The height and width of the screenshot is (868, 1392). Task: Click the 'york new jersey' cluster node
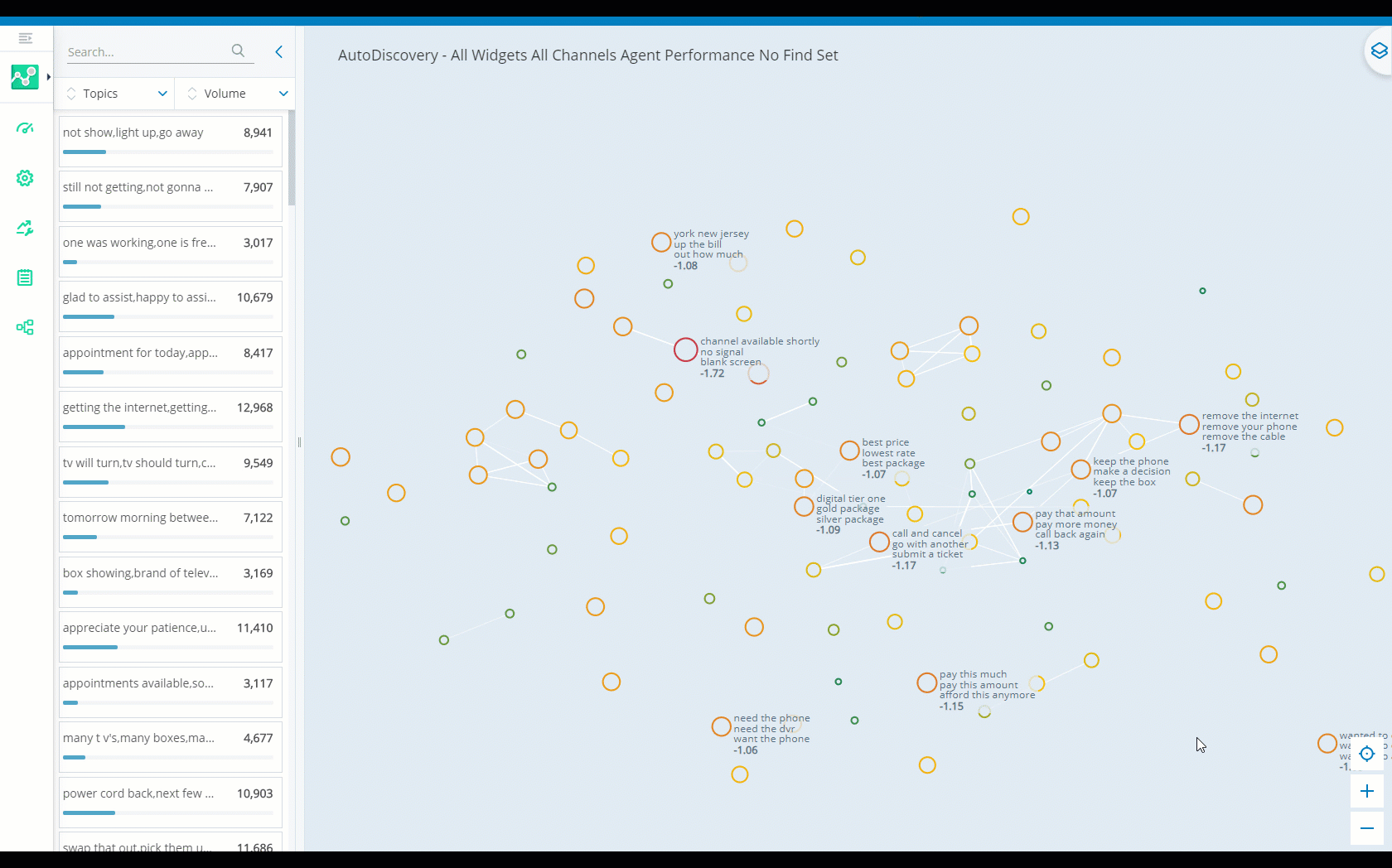[661, 242]
